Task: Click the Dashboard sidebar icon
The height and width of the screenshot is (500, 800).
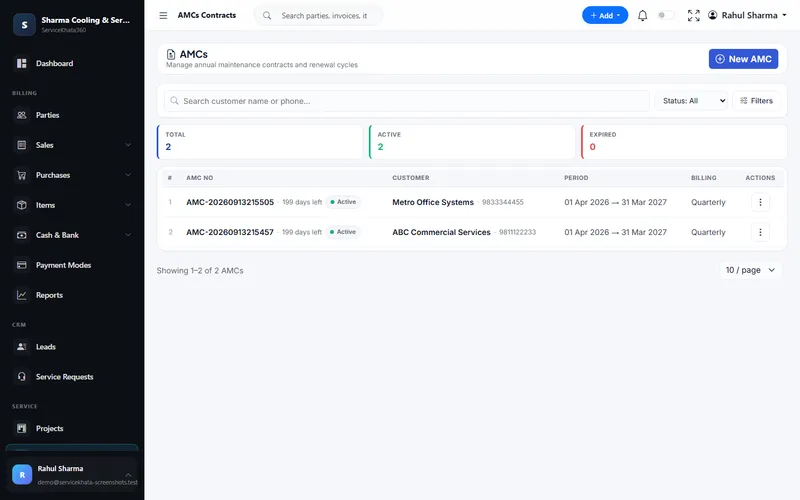Action: click(x=21, y=63)
